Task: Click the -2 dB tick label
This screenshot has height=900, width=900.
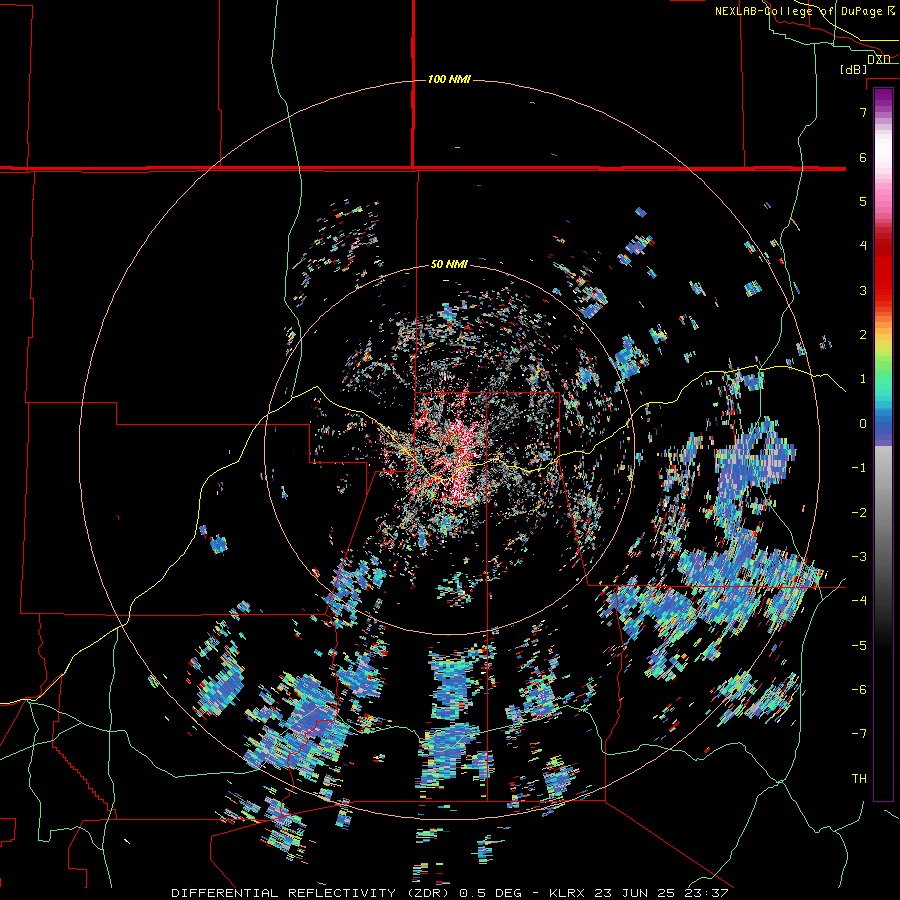Action: tap(859, 512)
